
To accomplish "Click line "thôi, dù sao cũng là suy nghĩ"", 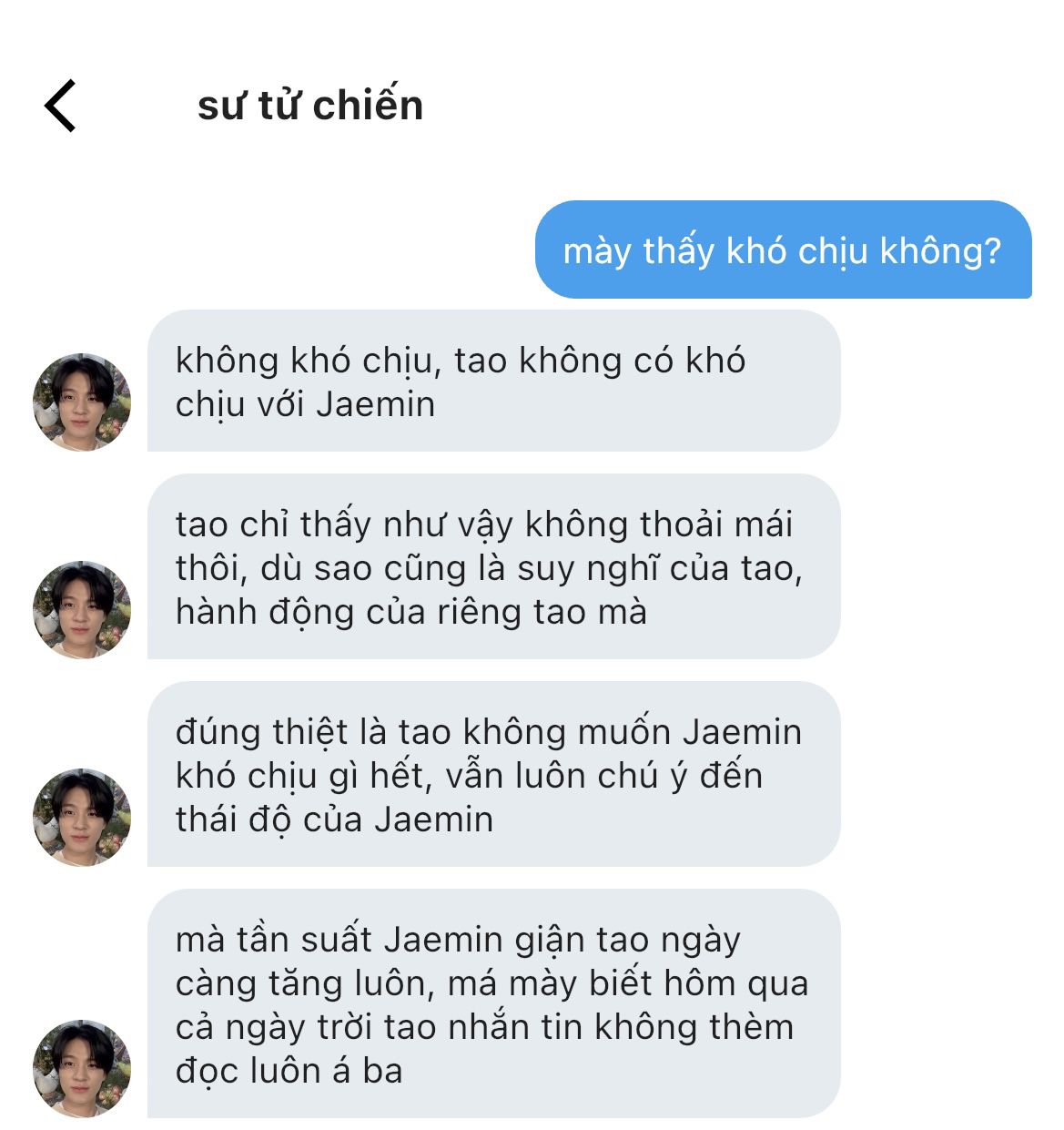I will coord(489,568).
